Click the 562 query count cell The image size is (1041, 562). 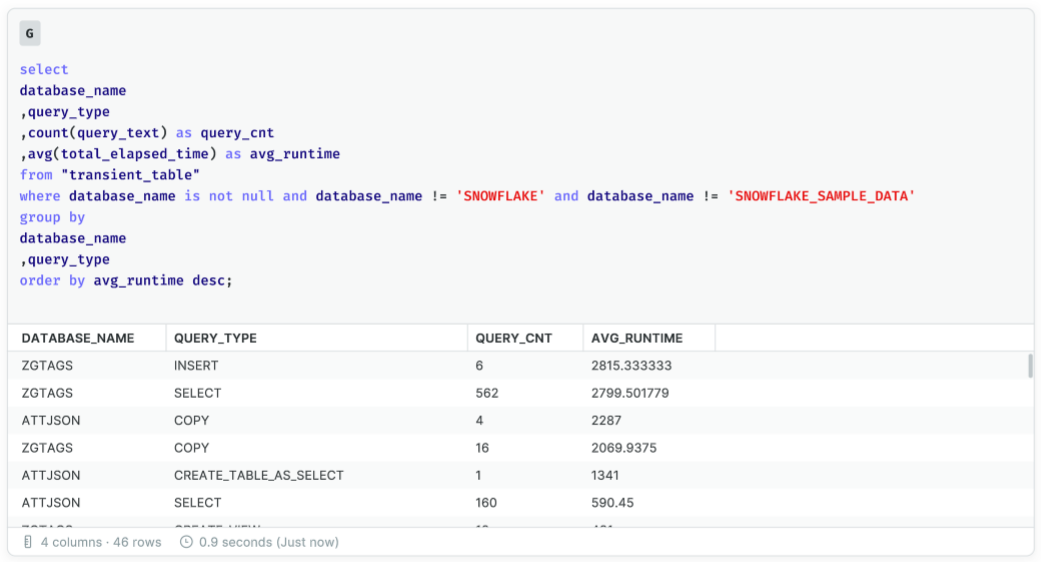[487, 393]
